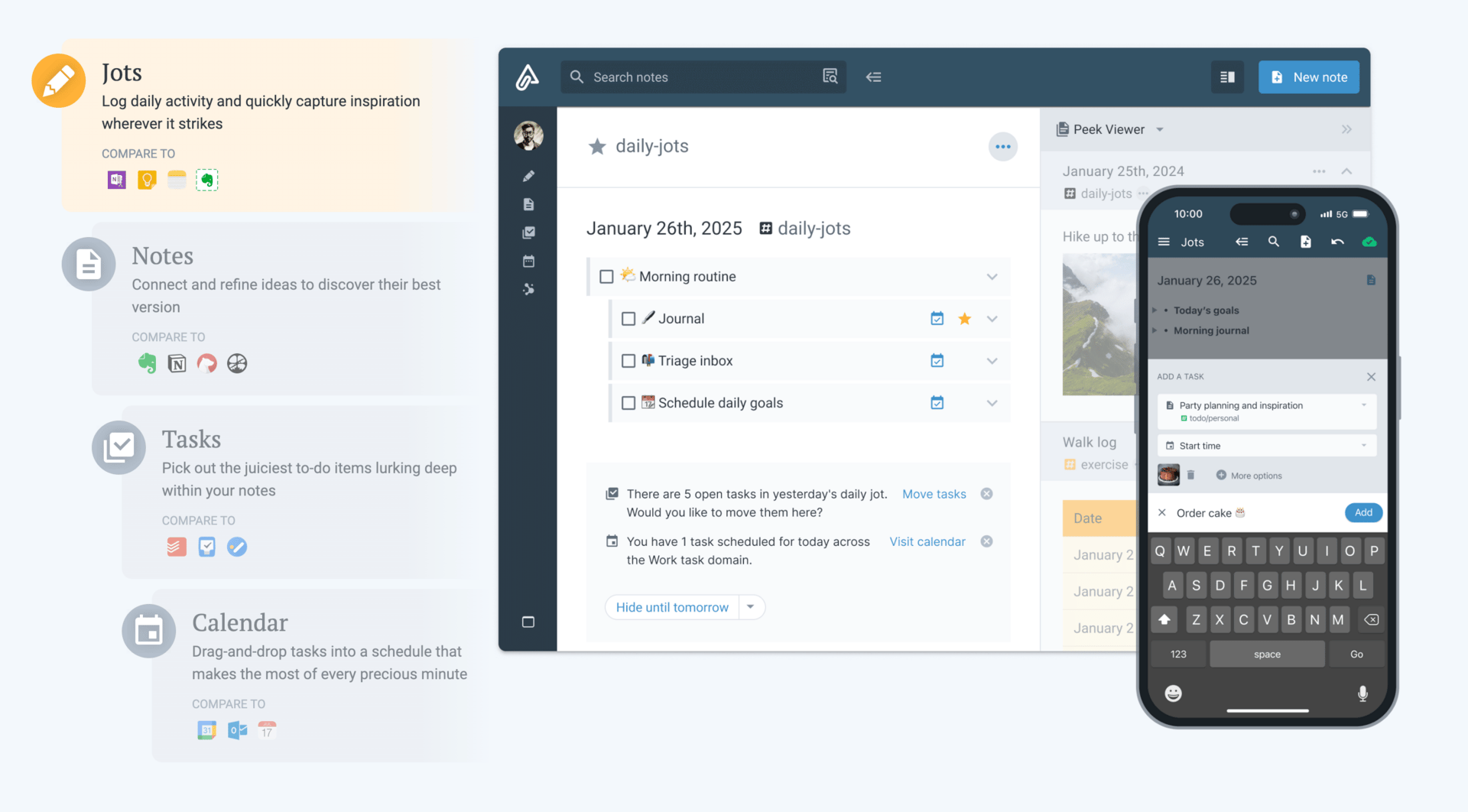
Task: Collapse the Peek Viewer with double chevron
Action: (x=1346, y=129)
